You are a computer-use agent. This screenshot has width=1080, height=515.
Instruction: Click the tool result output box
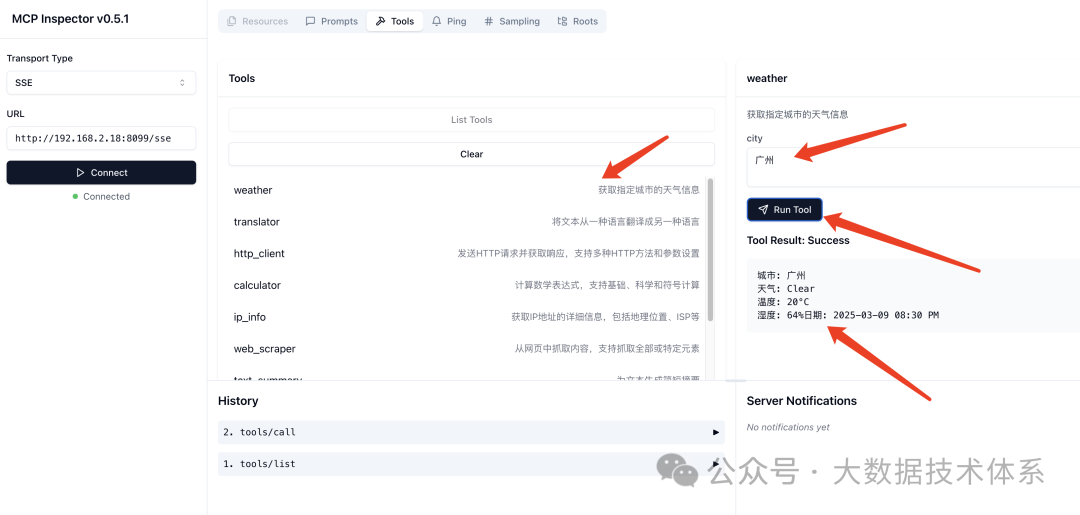click(913, 295)
